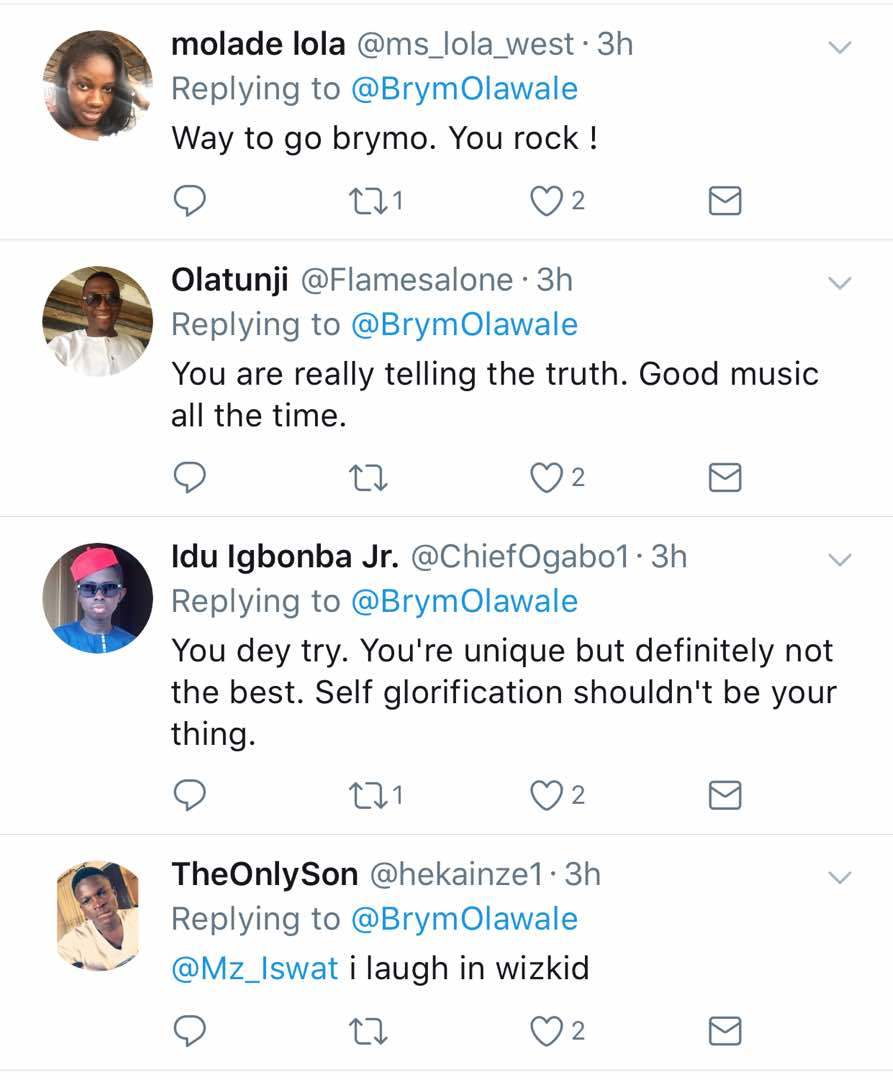Viewport: 893px width, 1080px height.
Task: Expand options chevron on Olatunji's tweet
Action: (841, 283)
